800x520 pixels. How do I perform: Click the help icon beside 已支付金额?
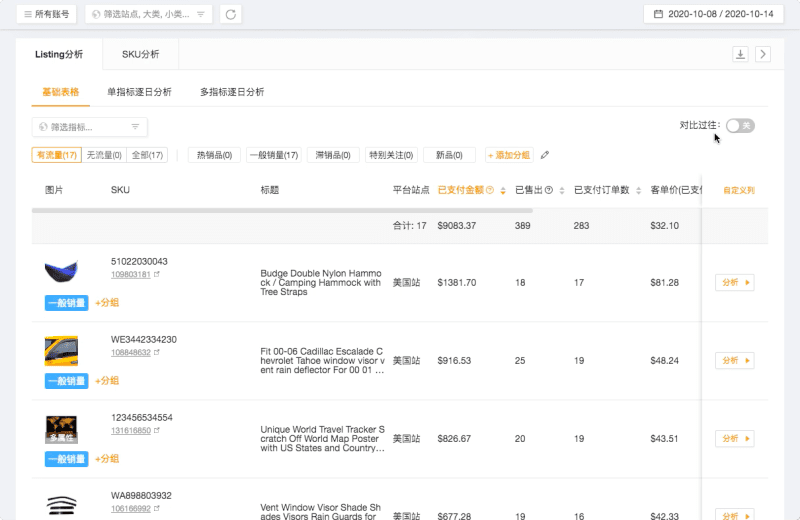coord(490,190)
